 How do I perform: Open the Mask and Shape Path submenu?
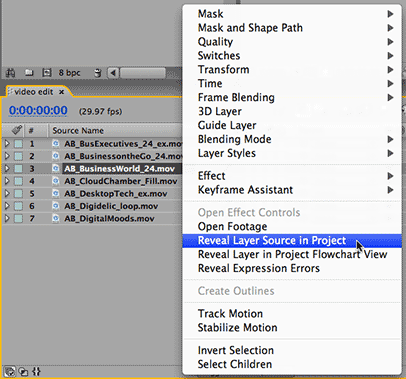292,28
